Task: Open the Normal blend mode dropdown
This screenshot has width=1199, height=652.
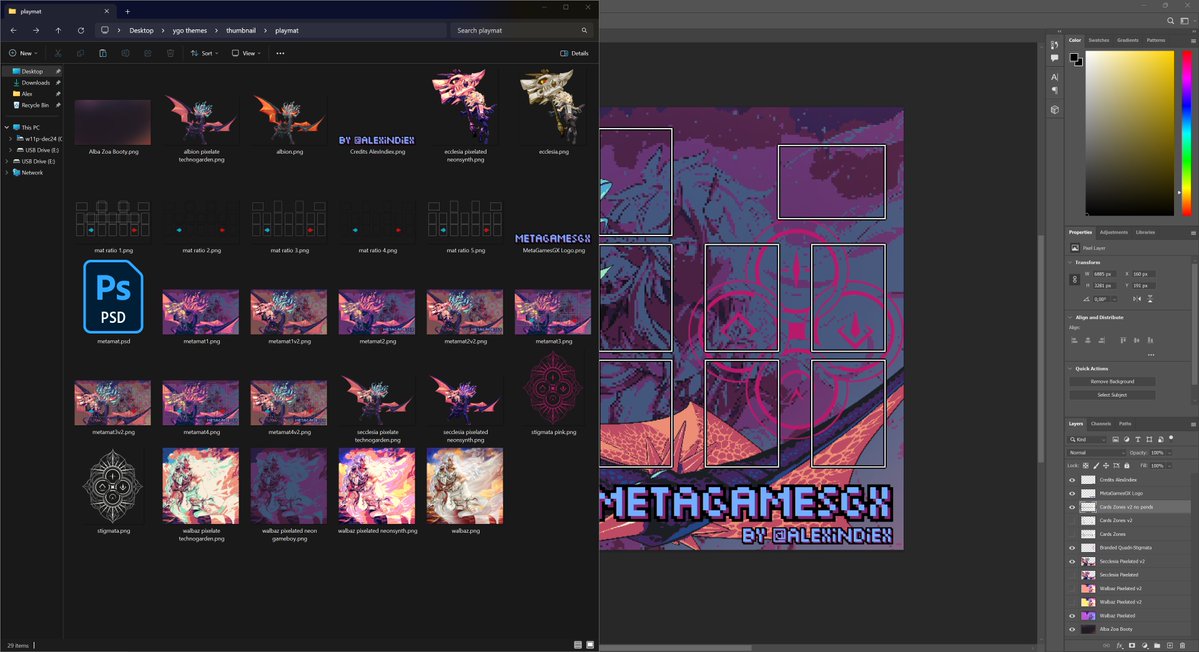Action: click(1097, 453)
